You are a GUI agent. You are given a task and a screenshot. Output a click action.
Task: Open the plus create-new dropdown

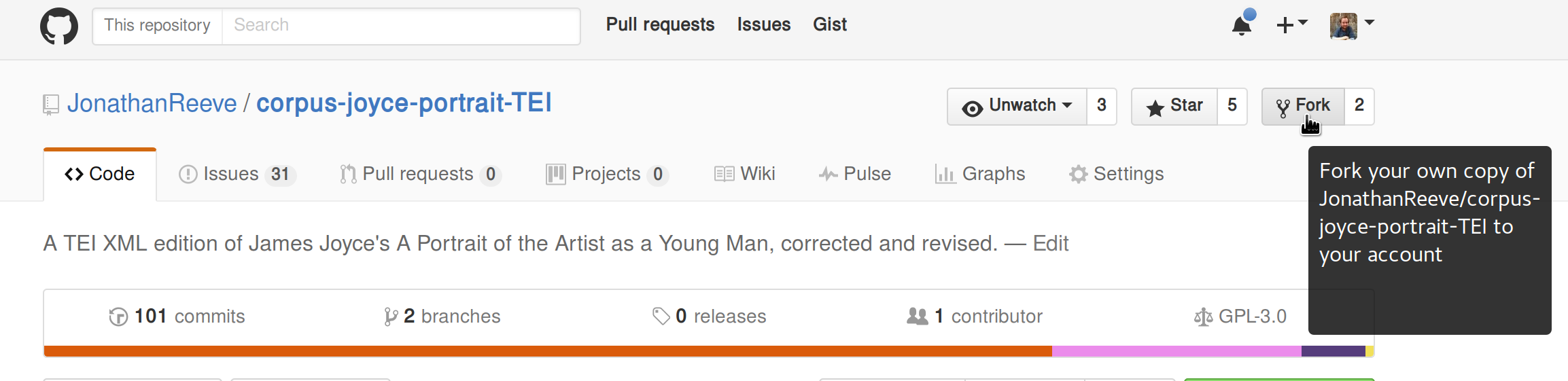pos(1292,24)
